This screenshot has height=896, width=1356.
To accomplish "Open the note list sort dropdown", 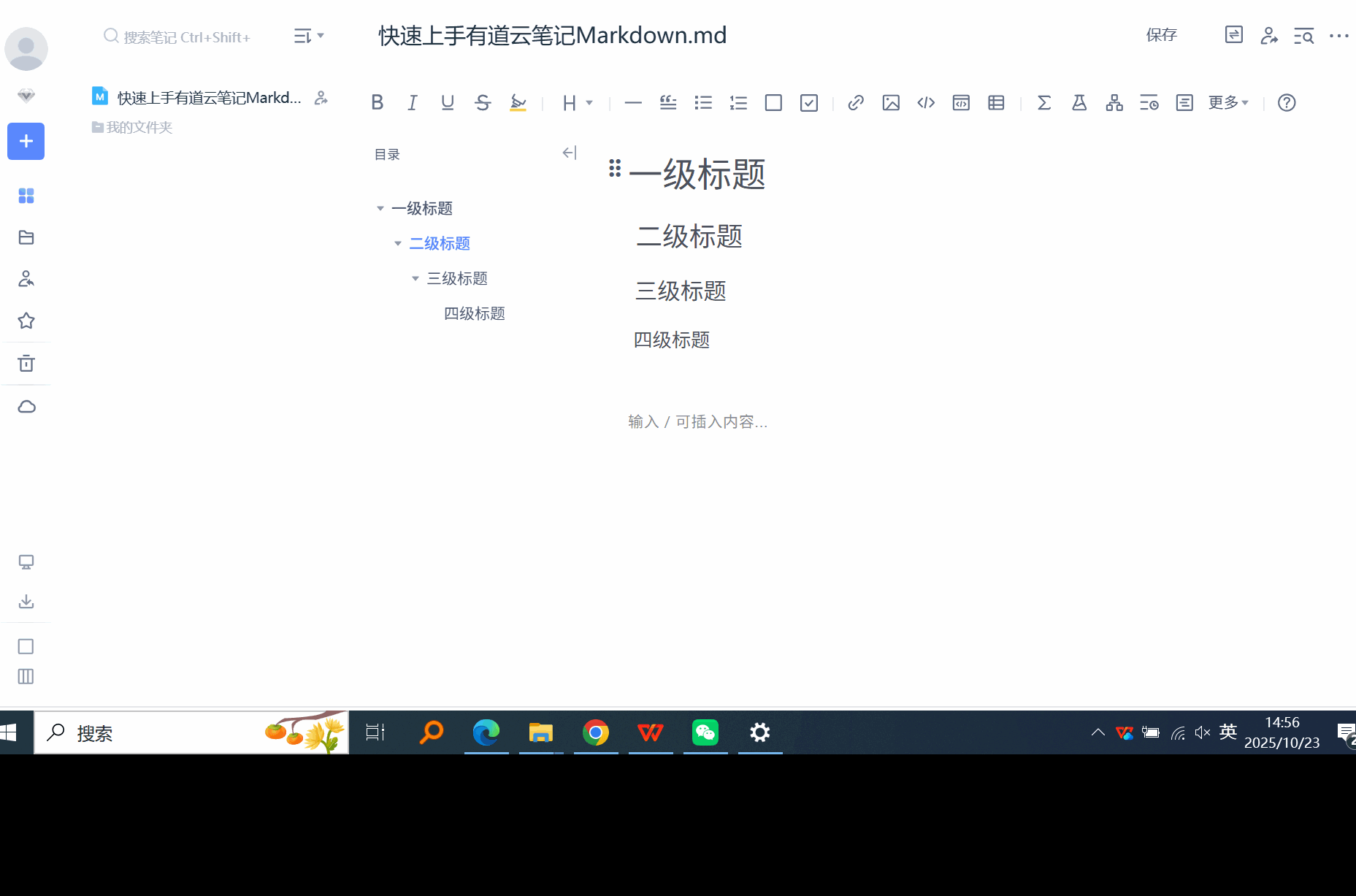I will (x=309, y=36).
